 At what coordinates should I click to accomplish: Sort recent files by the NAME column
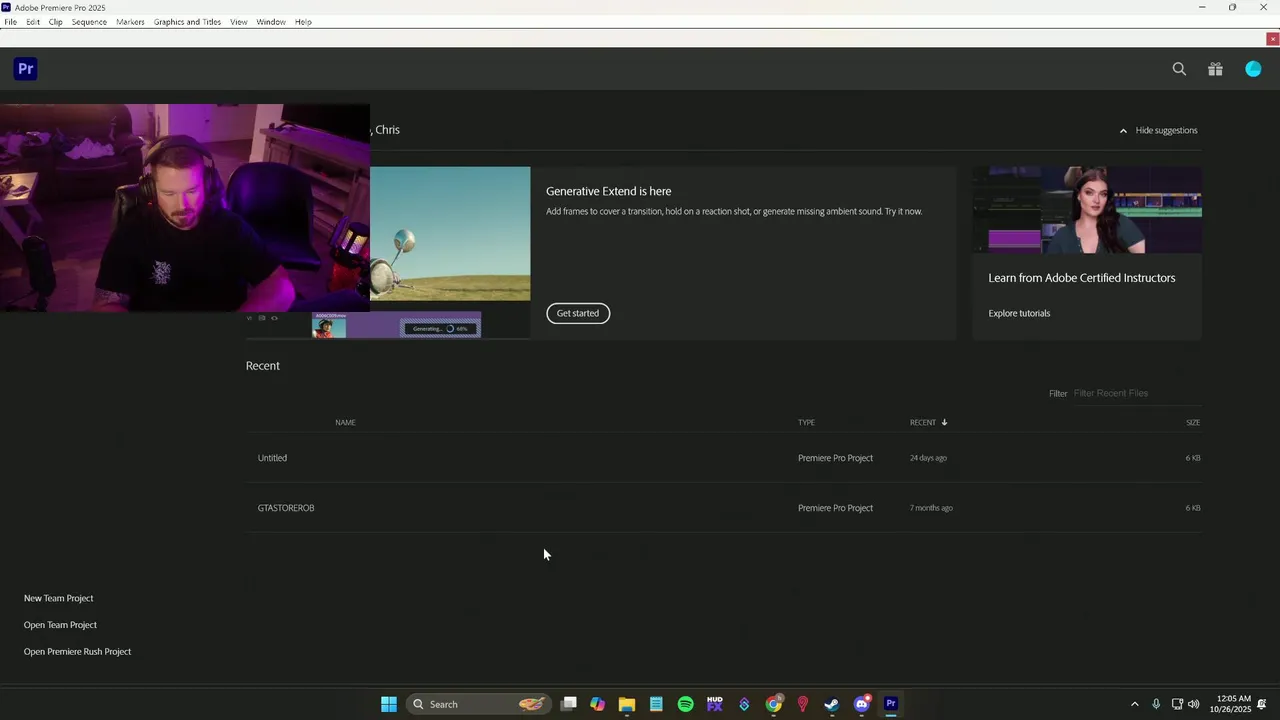click(x=345, y=422)
